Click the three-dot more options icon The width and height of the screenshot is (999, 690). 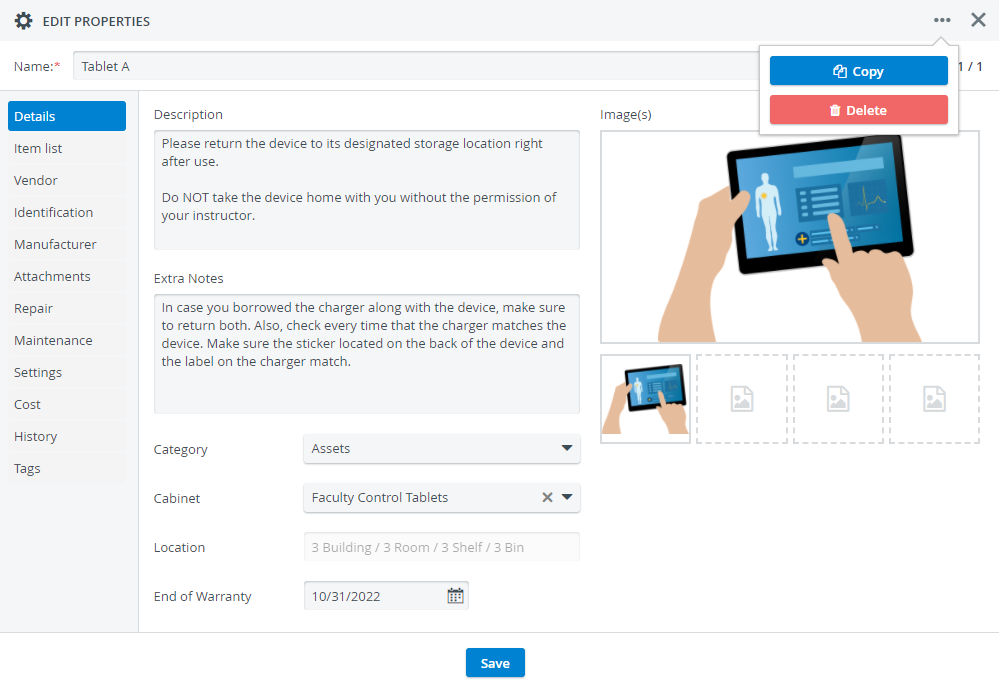(x=942, y=20)
